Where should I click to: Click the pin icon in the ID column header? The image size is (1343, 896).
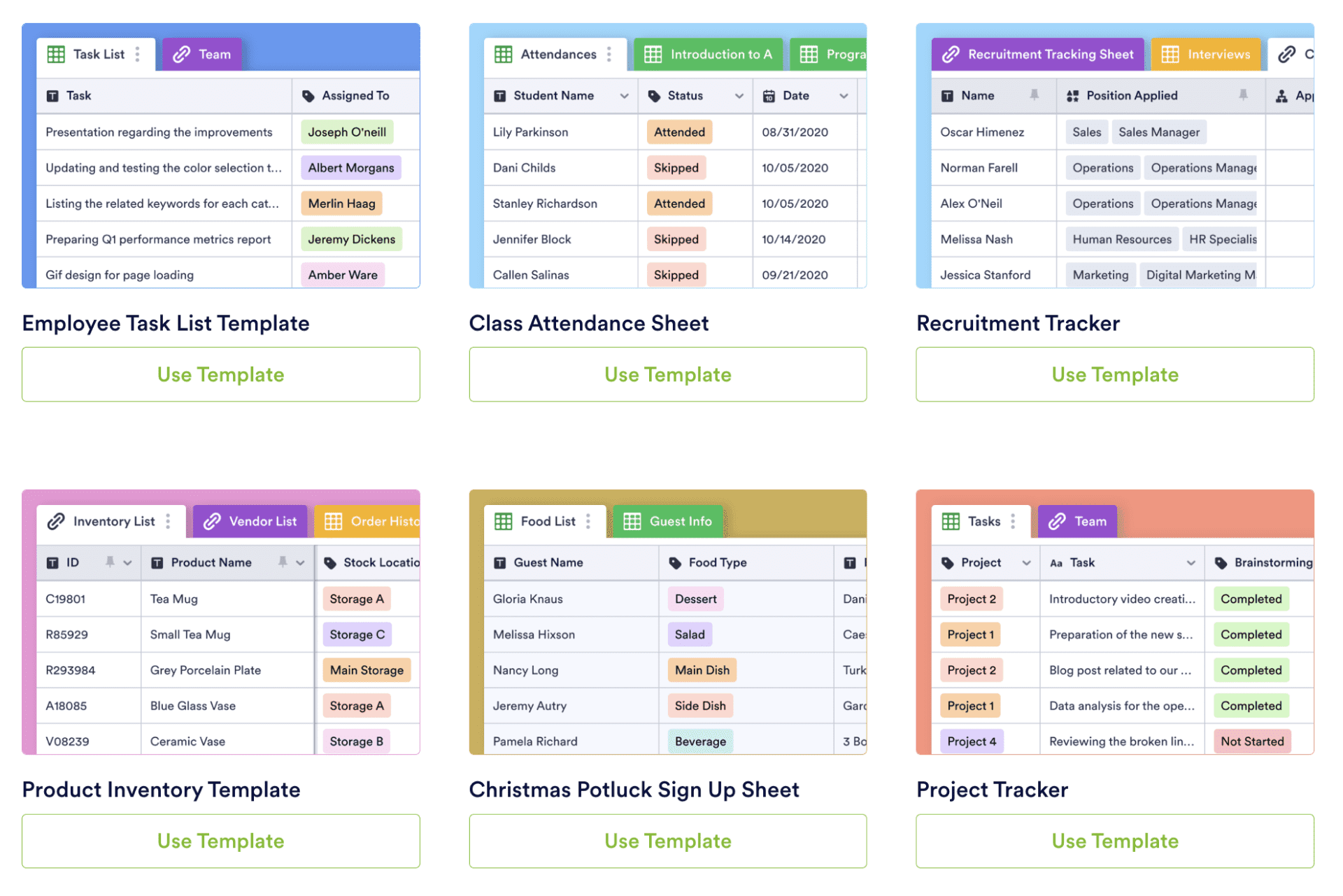tap(110, 562)
